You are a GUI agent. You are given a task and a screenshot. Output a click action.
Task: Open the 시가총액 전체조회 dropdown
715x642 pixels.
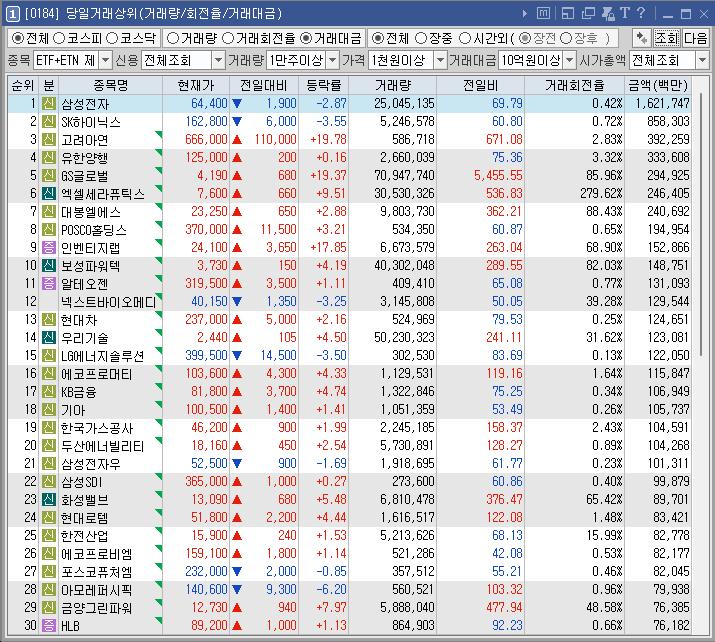pyautogui.click(x=702, y=60)
